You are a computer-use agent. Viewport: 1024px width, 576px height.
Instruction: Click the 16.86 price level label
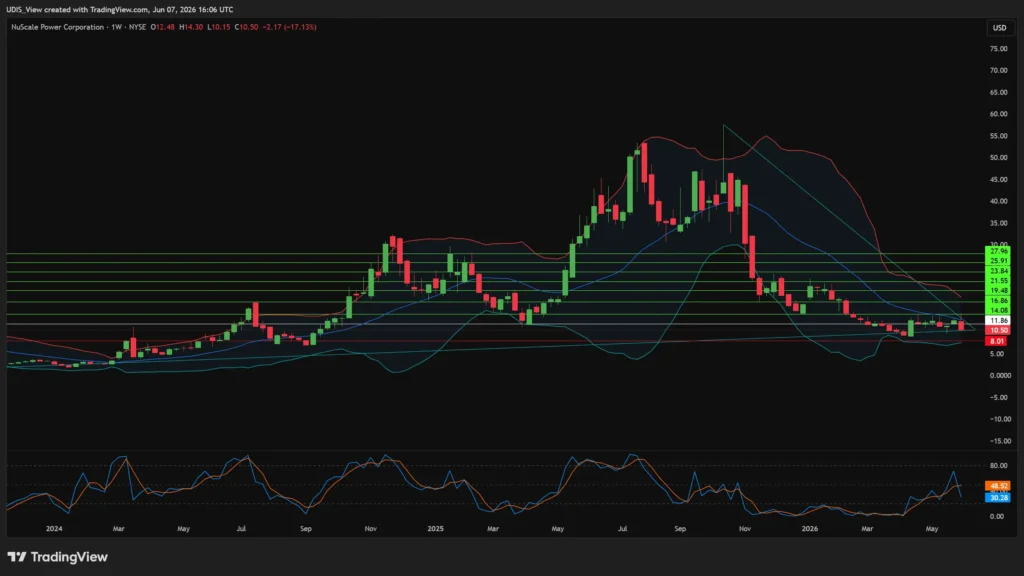click(x=998, y=301)
